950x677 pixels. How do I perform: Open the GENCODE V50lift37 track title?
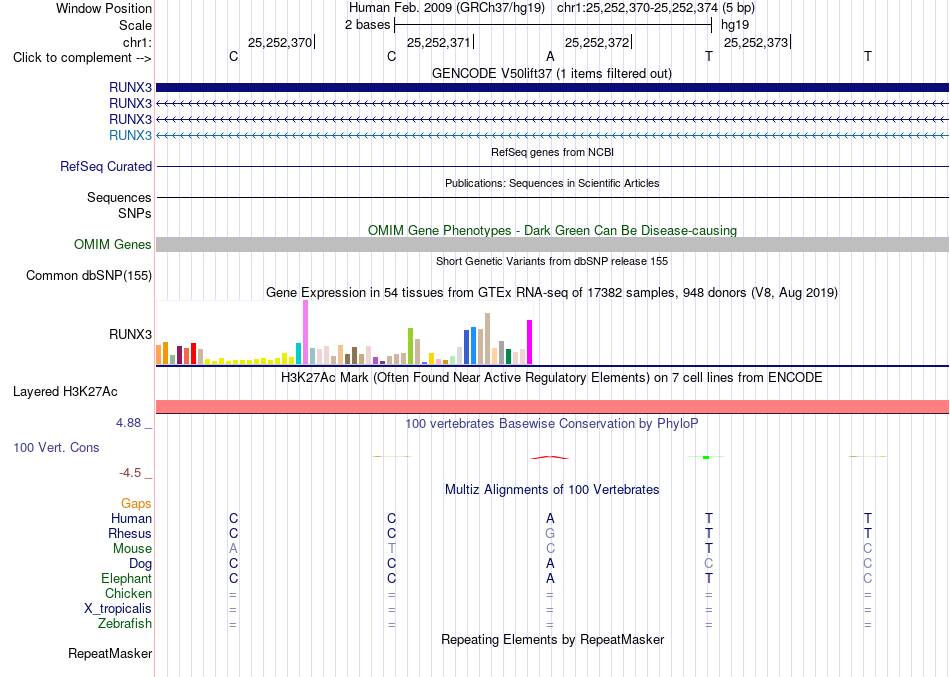click(x=551, y=73)
